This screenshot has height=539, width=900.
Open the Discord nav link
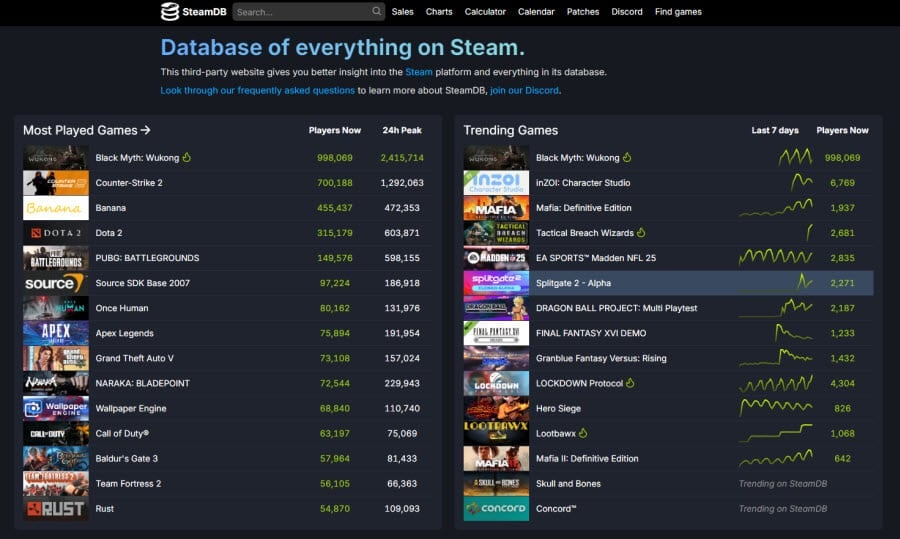(627, 11)
